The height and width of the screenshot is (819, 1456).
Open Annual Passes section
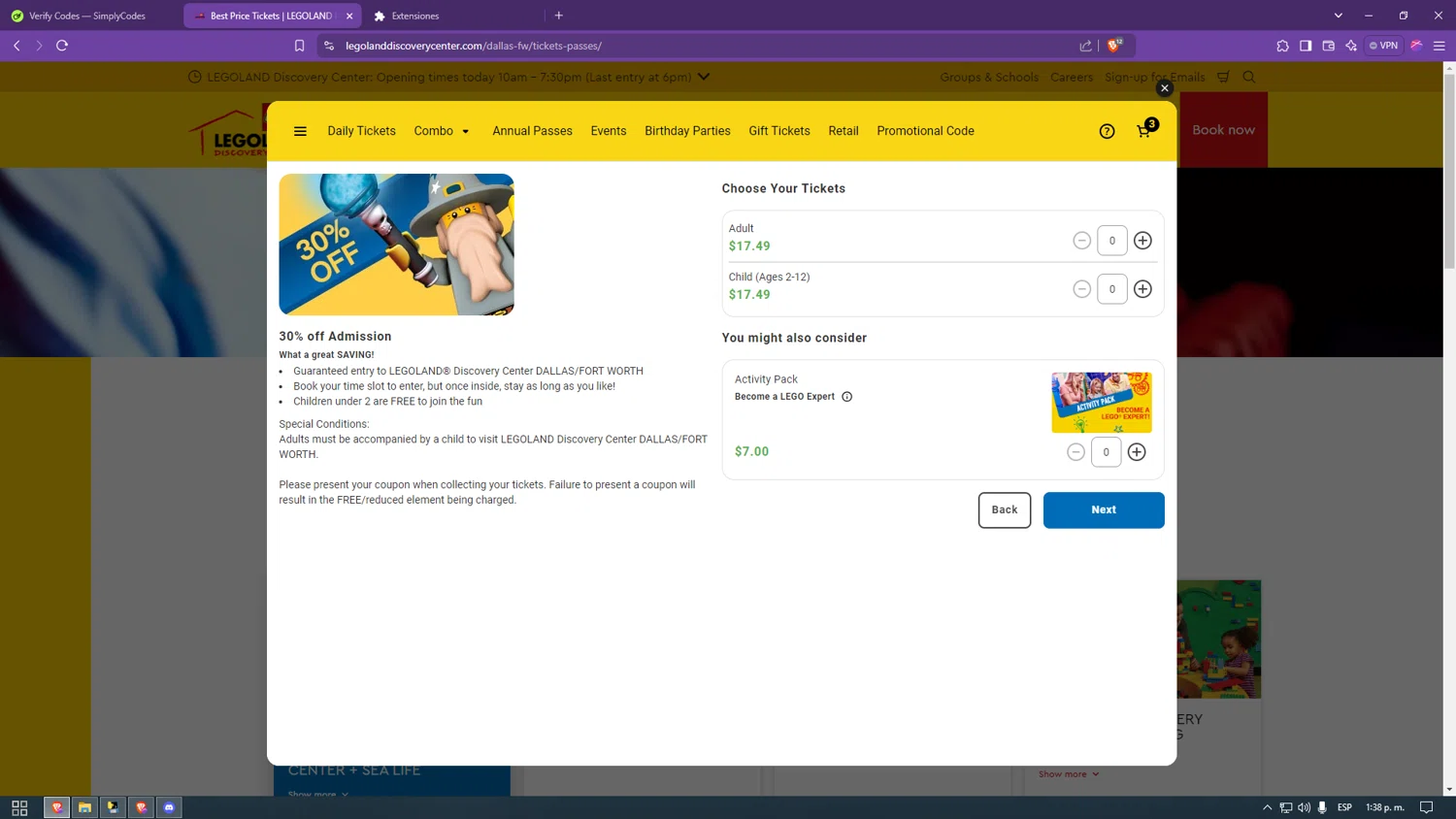click(x=532, y=131)
